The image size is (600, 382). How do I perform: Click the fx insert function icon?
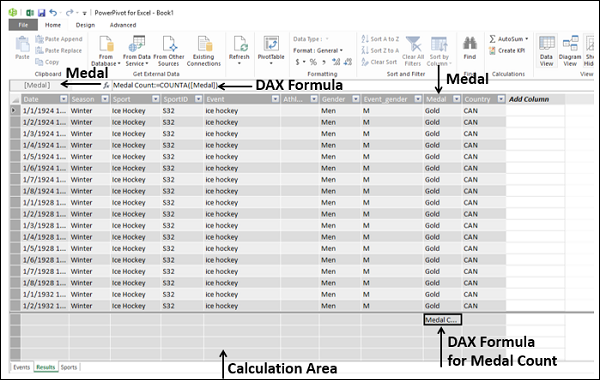pos(106,85)
